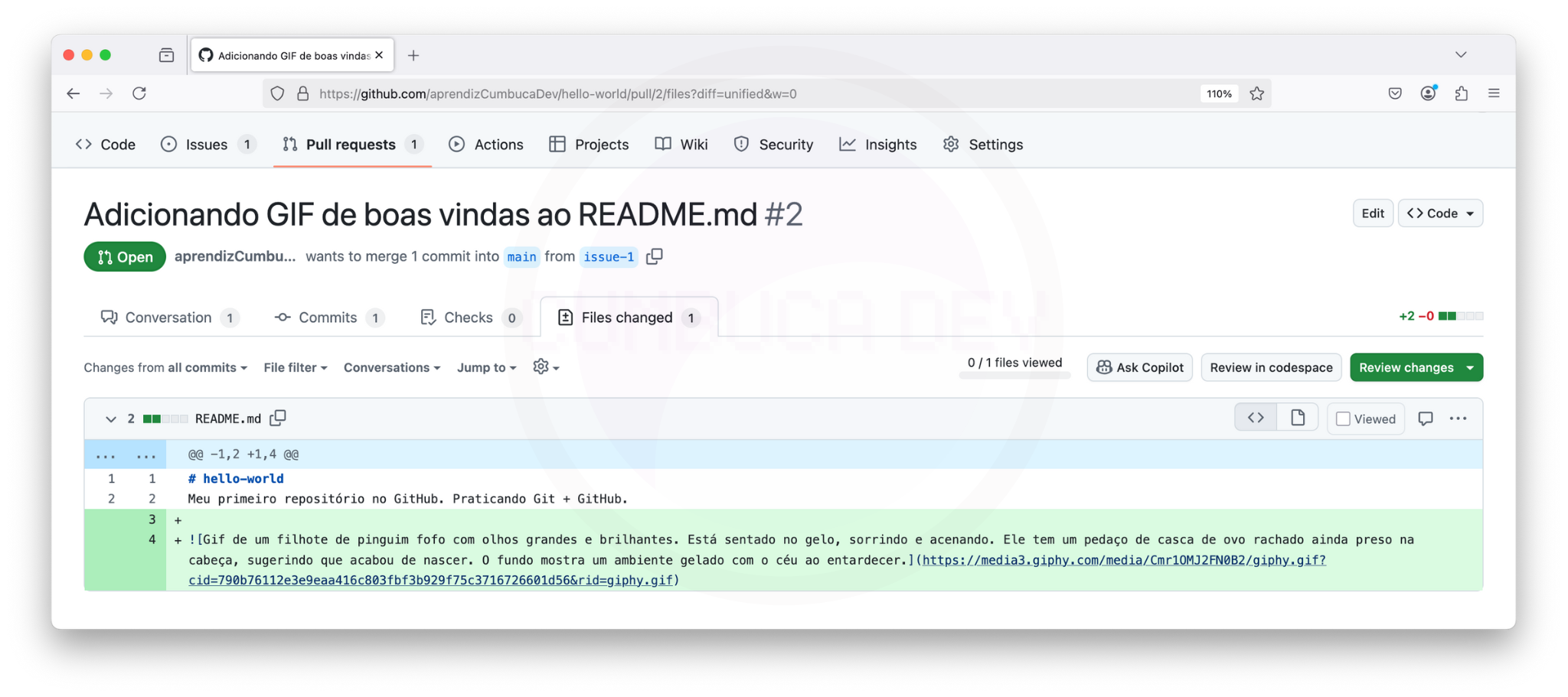The height and width of the screenshot is (697, 1568).
Task: Click the green Review changes button
Action: 1406,367
